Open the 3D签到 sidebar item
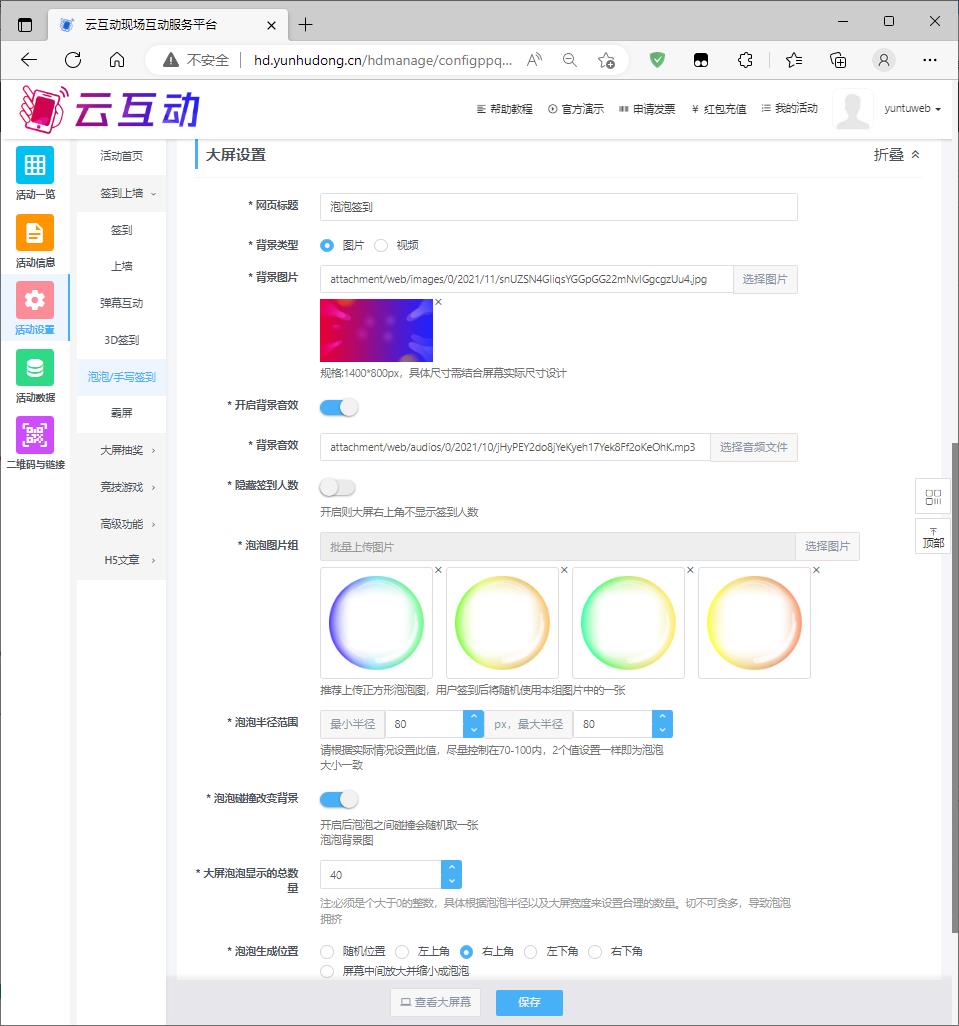 point(121,340)
